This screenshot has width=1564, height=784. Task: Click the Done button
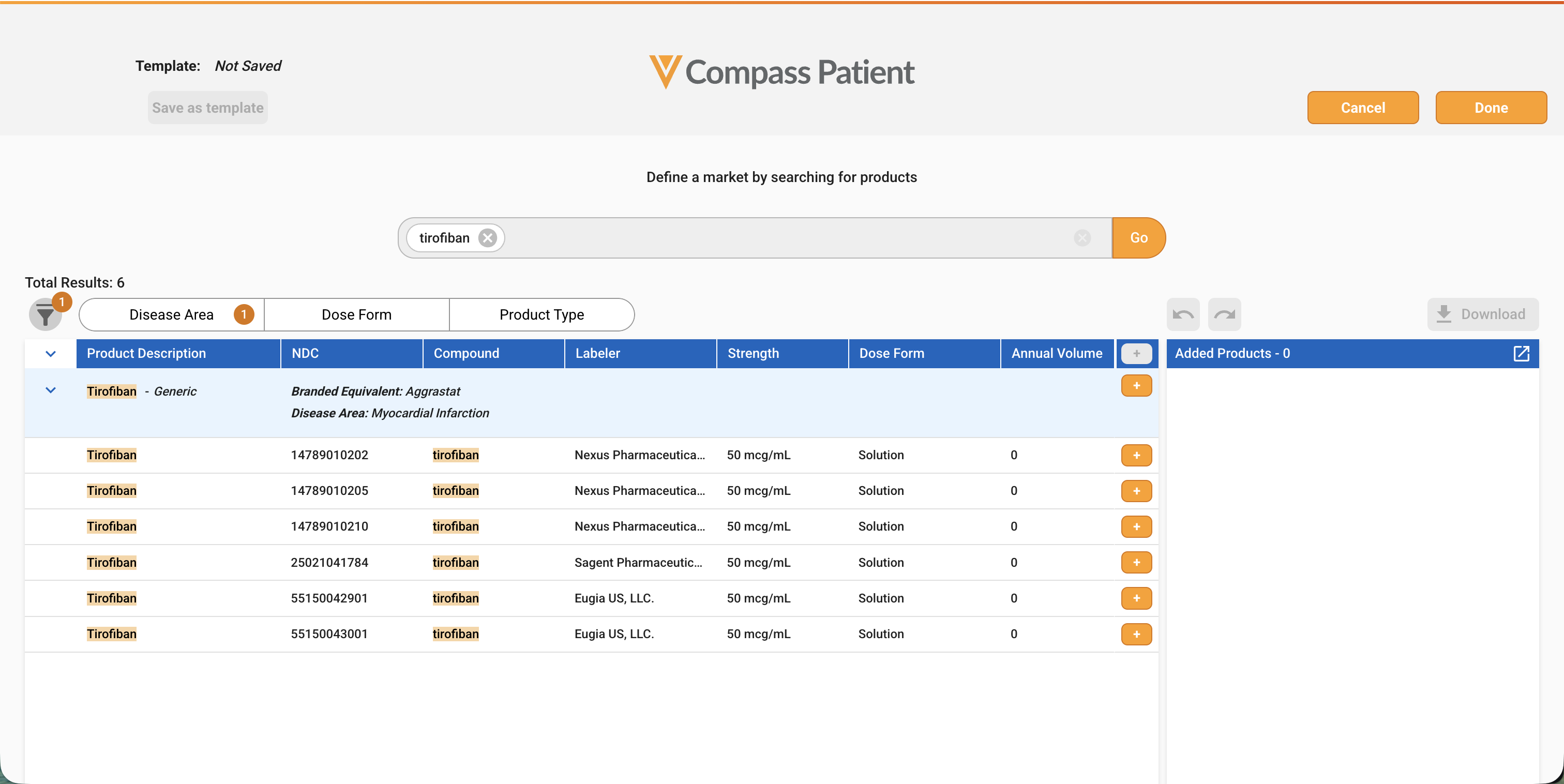[1491, 108]
